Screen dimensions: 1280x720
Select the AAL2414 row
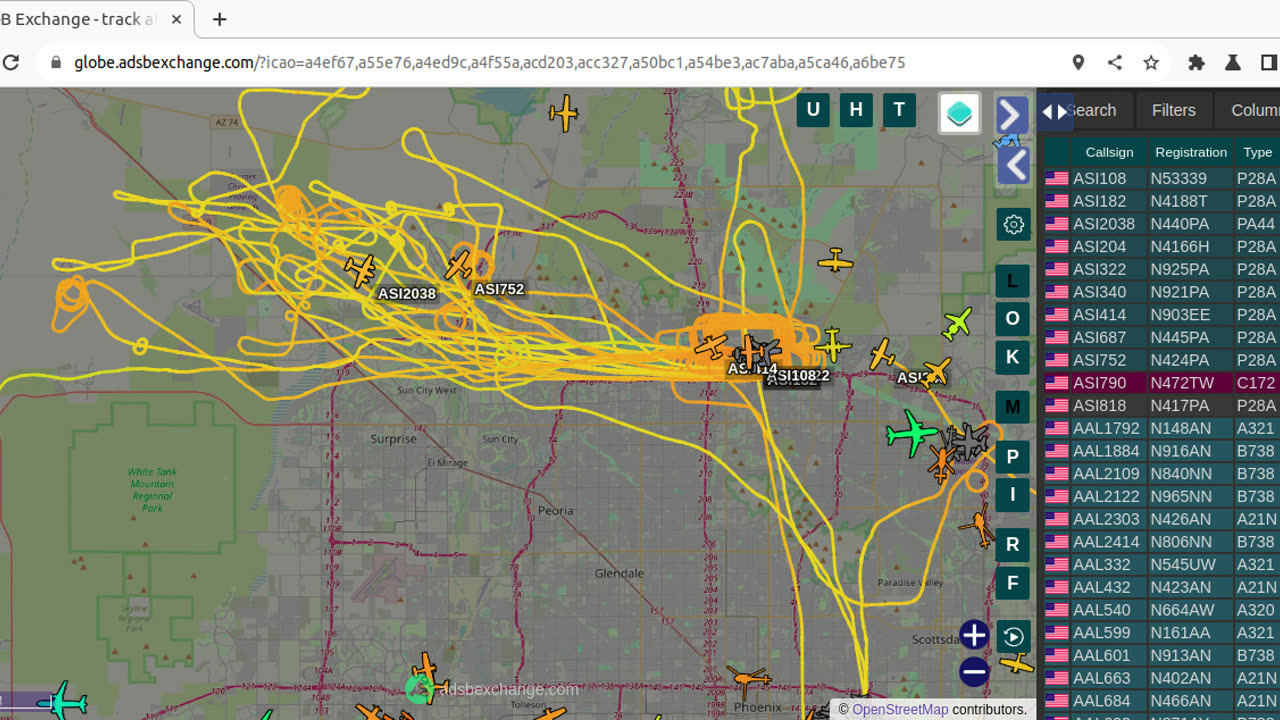[1160, 542]
